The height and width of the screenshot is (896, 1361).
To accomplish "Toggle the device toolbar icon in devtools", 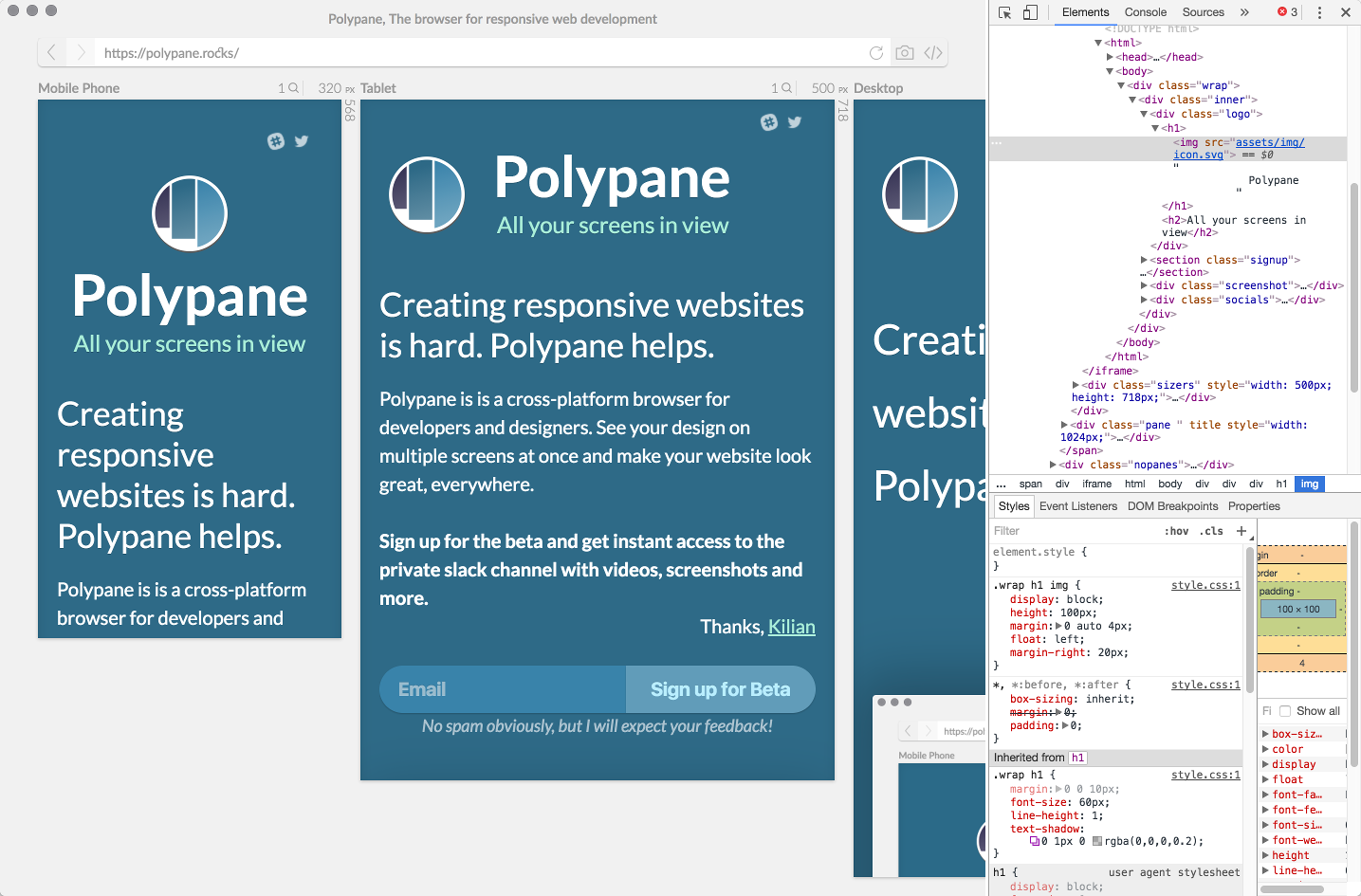I will 1030,12.
